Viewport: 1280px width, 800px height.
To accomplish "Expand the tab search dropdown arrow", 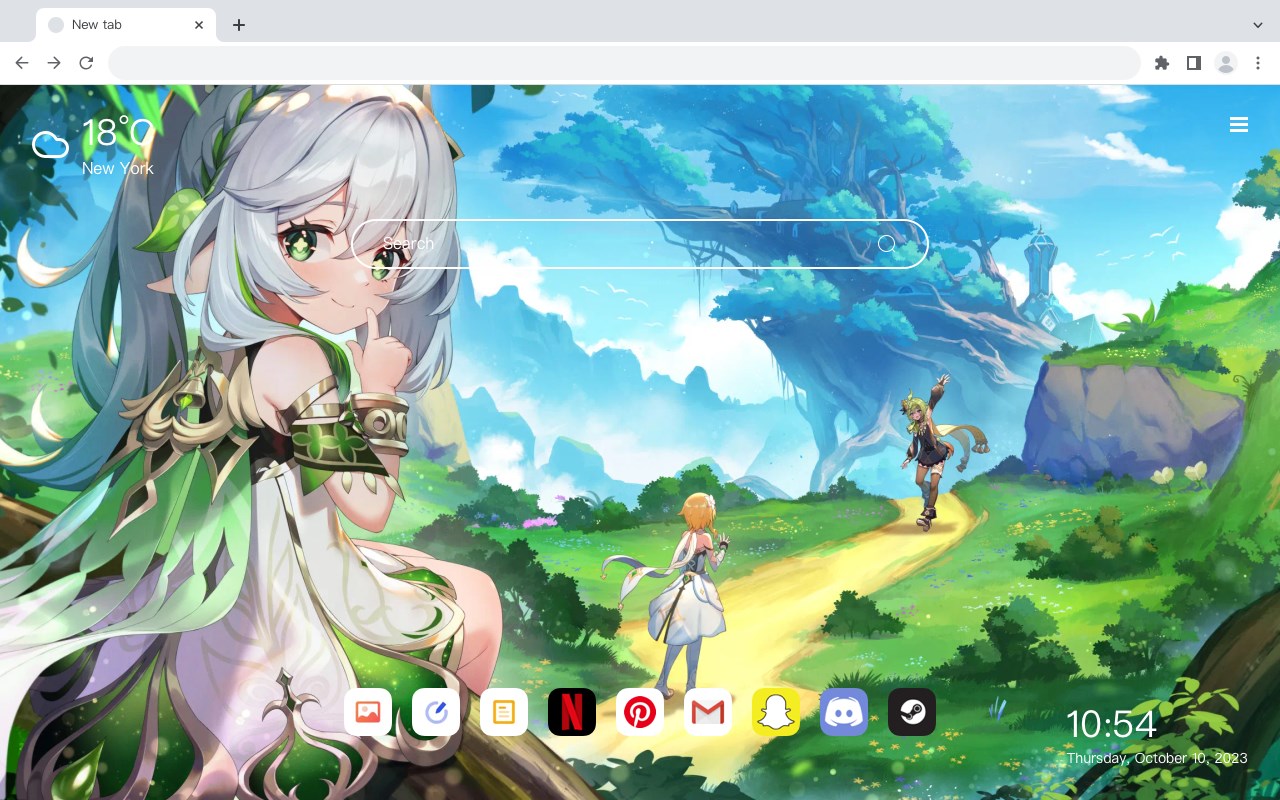I will [1258, 25].
